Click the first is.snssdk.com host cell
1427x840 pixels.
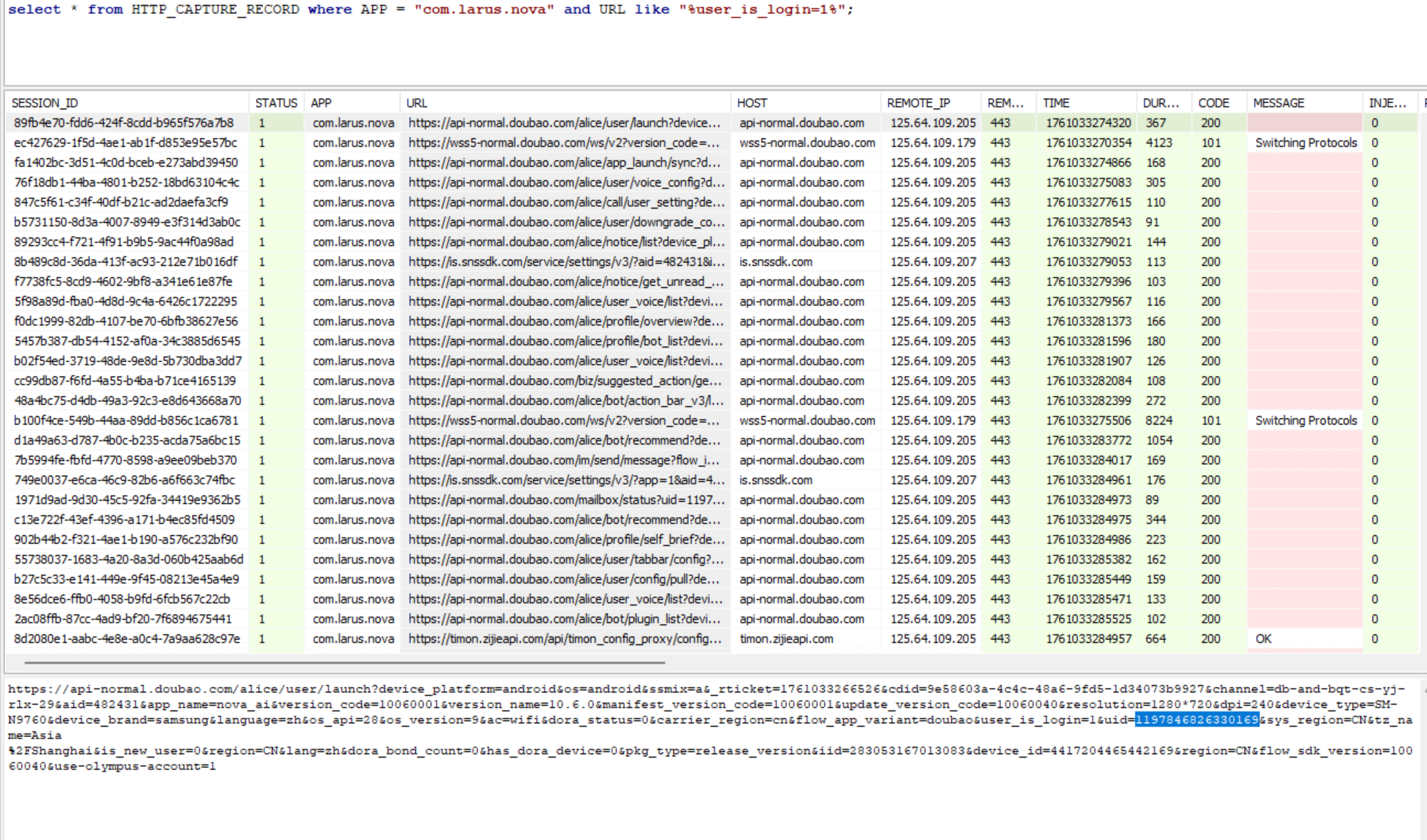coord(776,262)
